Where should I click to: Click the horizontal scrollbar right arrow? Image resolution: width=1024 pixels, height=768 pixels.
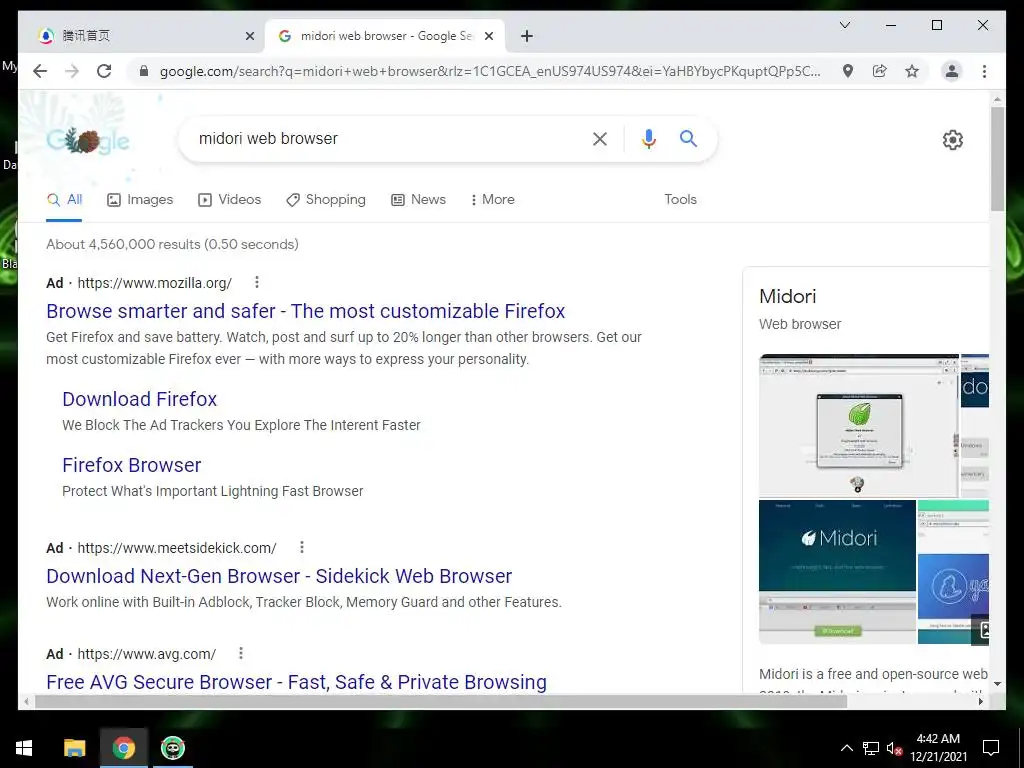pyautogui.click(x=980, y=702)
